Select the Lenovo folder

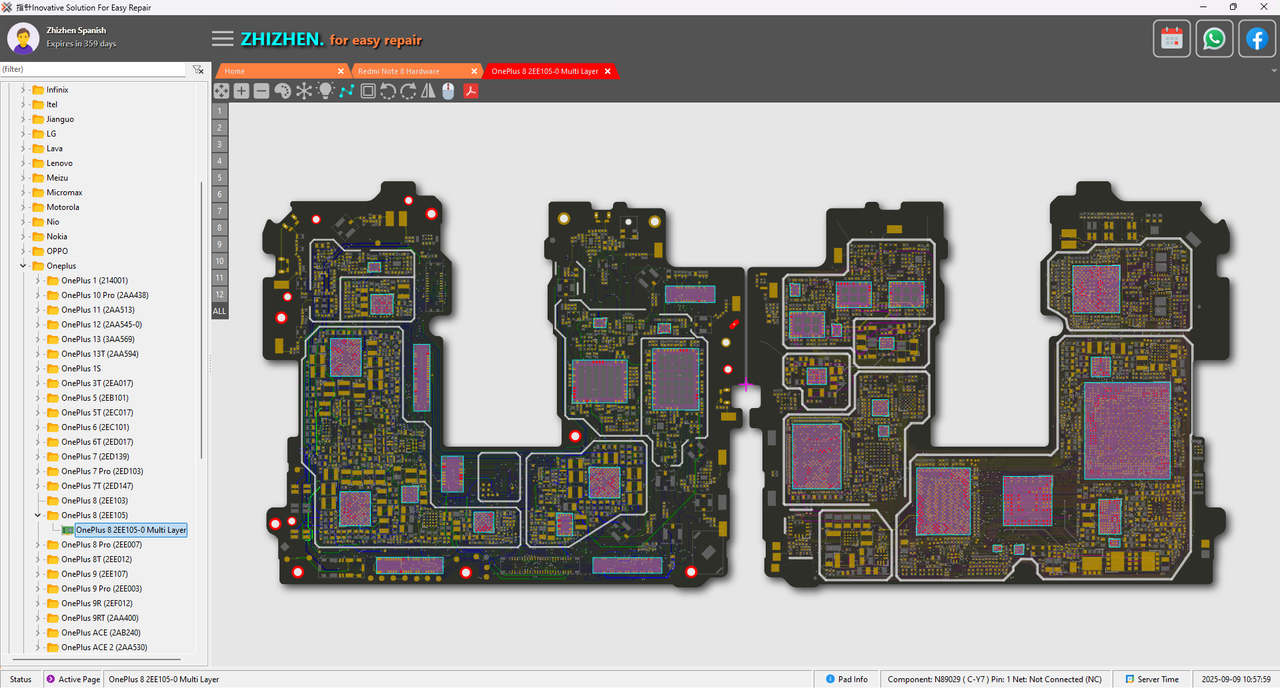coord(59,163)
